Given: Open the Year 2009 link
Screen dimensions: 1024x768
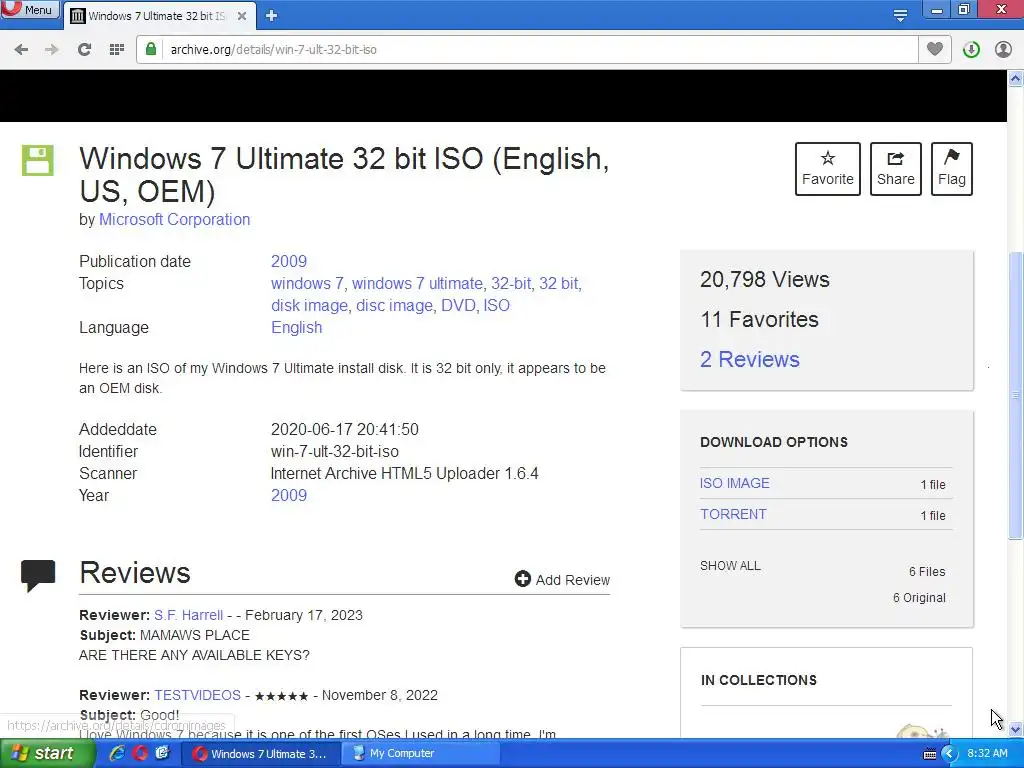Looking at the screenshot, I should (x=289, y=495).
